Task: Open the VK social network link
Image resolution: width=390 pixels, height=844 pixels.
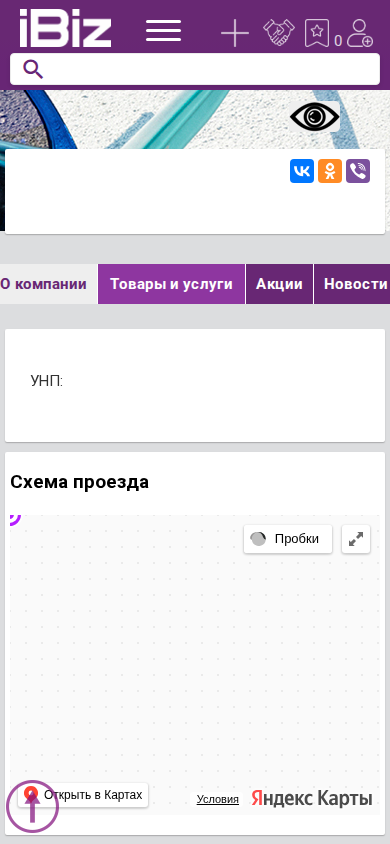Action: click(302, 171)
